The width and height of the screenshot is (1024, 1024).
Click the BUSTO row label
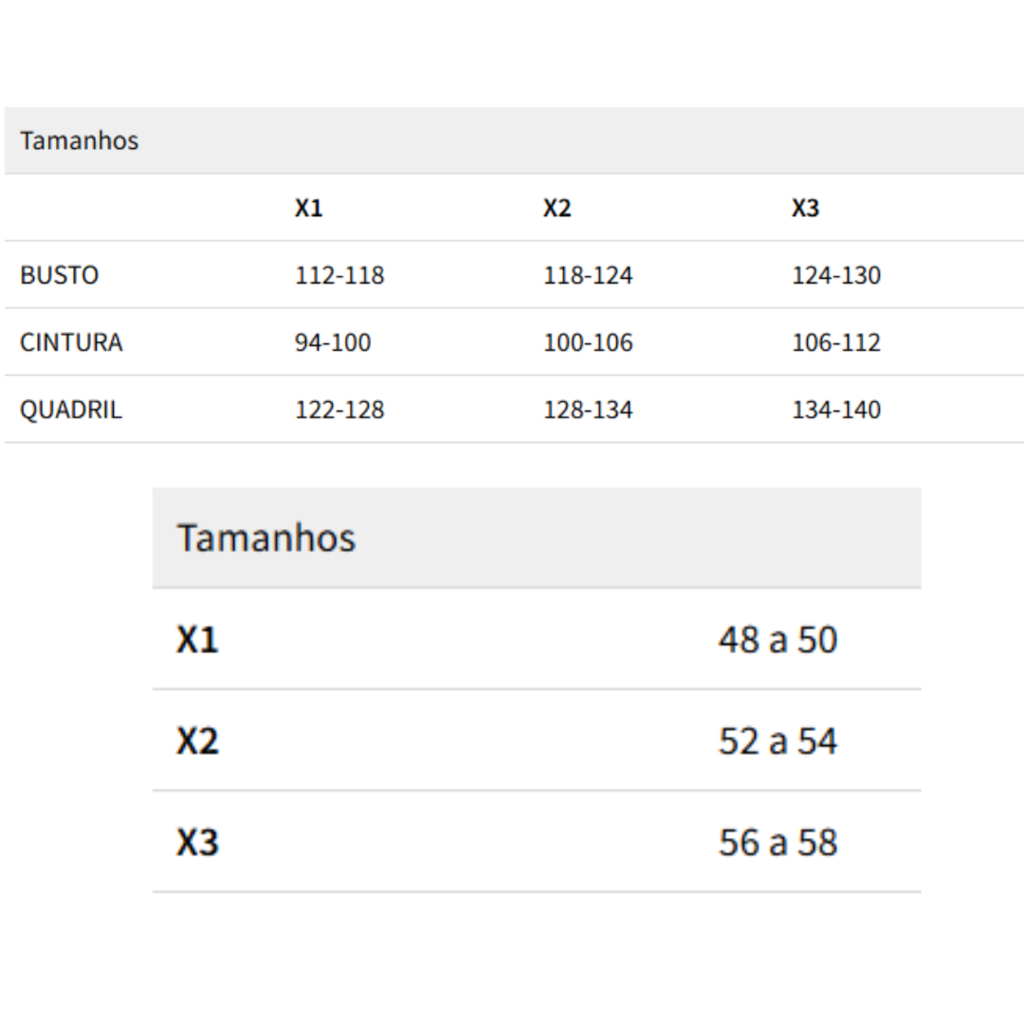point(59,275)
